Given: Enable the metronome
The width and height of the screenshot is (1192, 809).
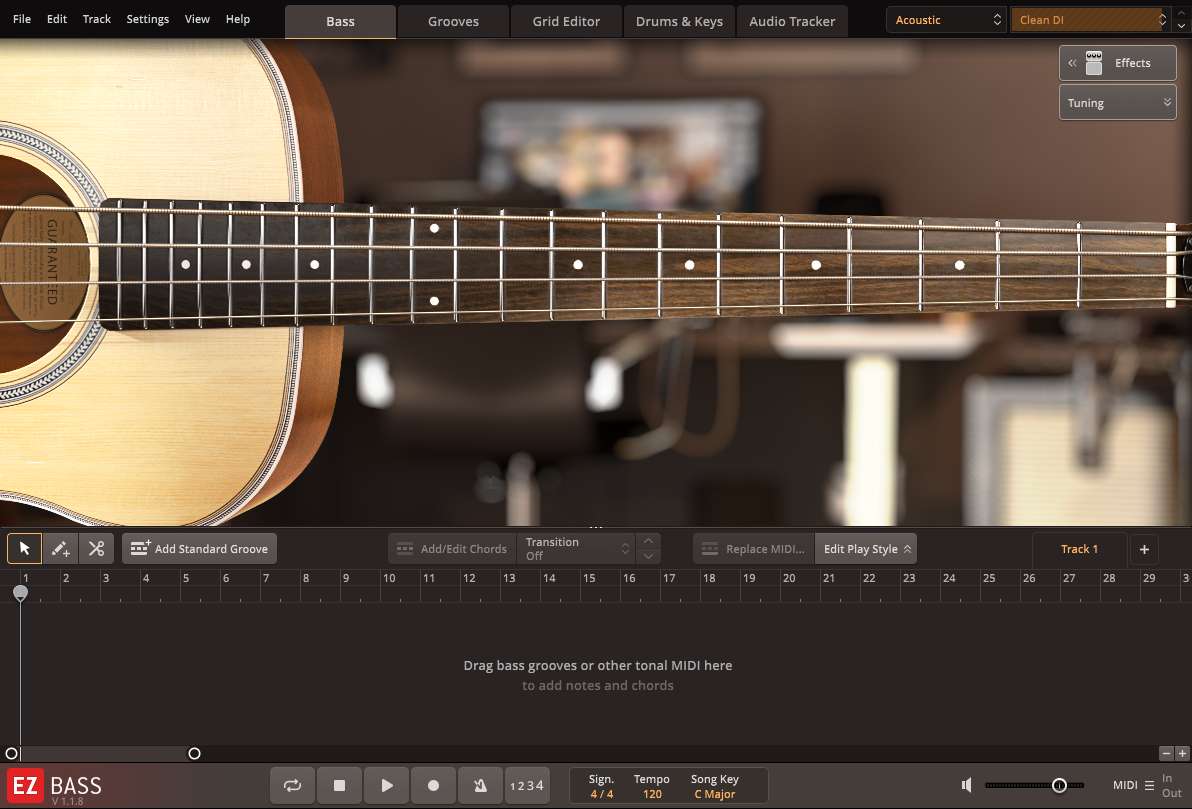Looking at the screenshot, I should tap(480, 785).
